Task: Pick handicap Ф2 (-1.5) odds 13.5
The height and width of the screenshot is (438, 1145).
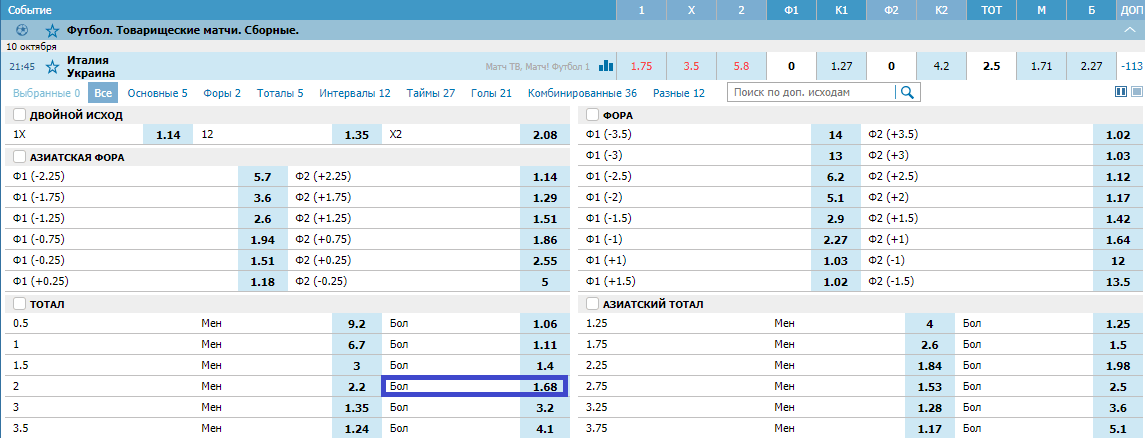Action: coord(1117,281)
